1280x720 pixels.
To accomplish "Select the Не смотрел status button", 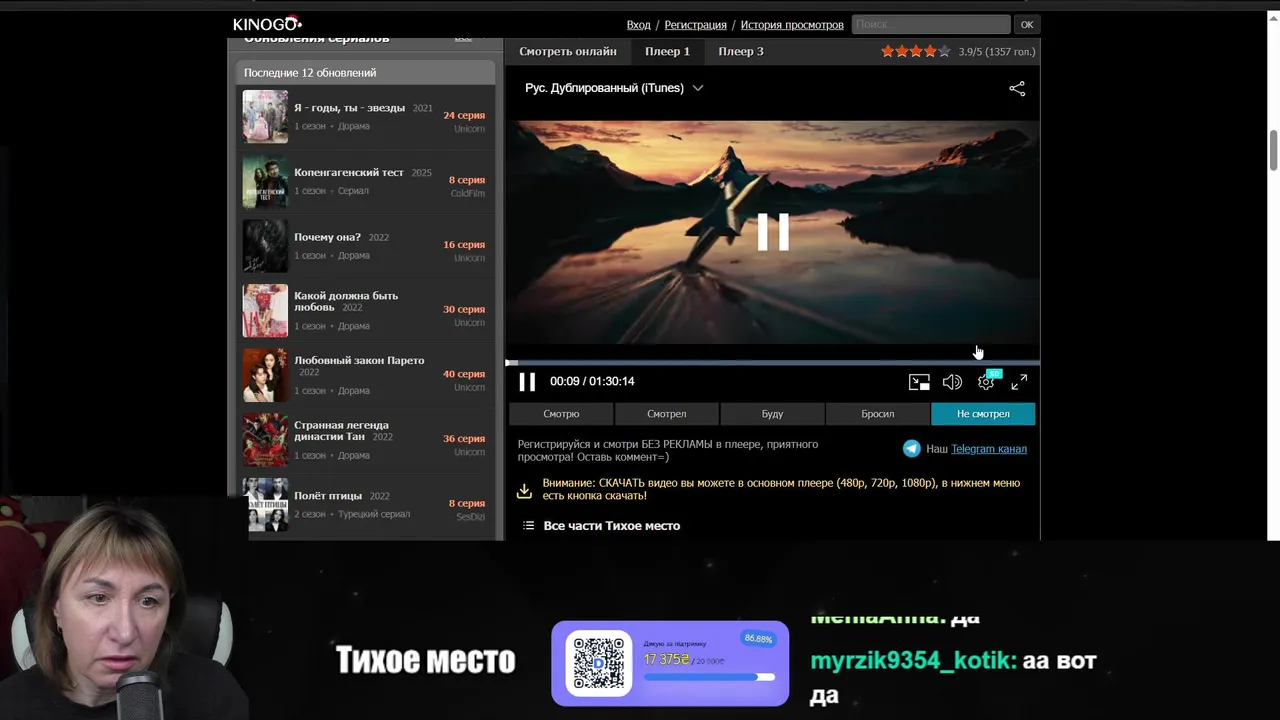I will pos(983,414).
